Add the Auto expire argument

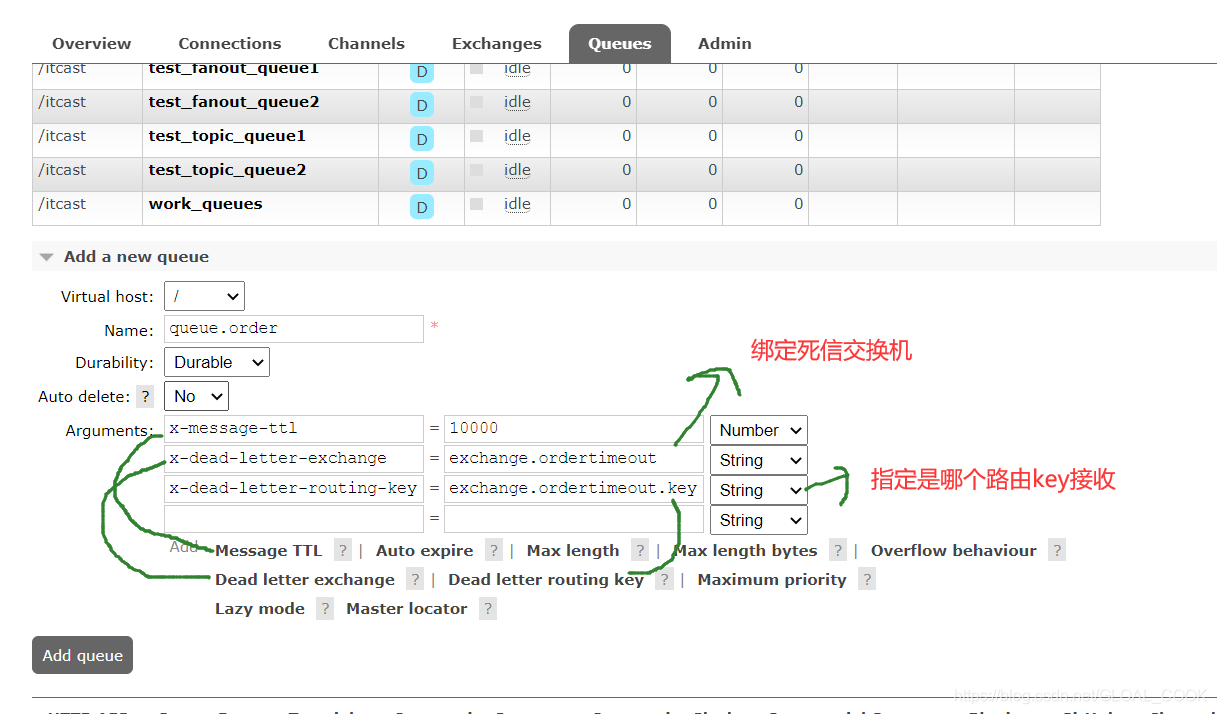coord(424,551)
